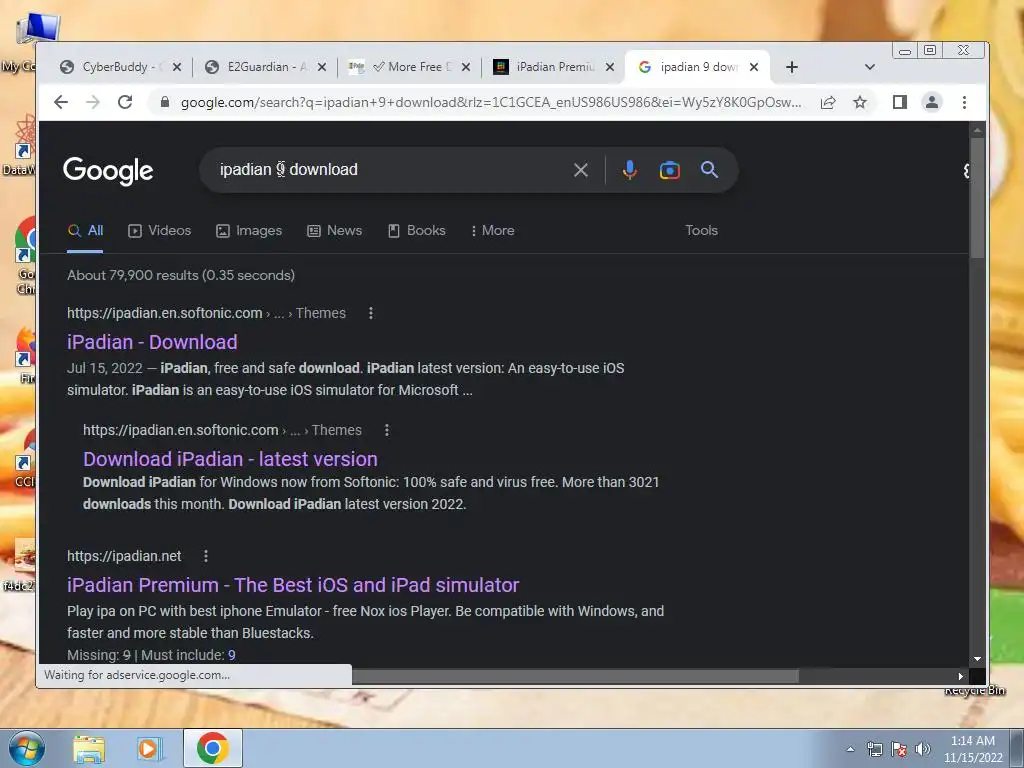Open the network tray icon
The width and height of the screenshot is (1024, 768).
875,750
